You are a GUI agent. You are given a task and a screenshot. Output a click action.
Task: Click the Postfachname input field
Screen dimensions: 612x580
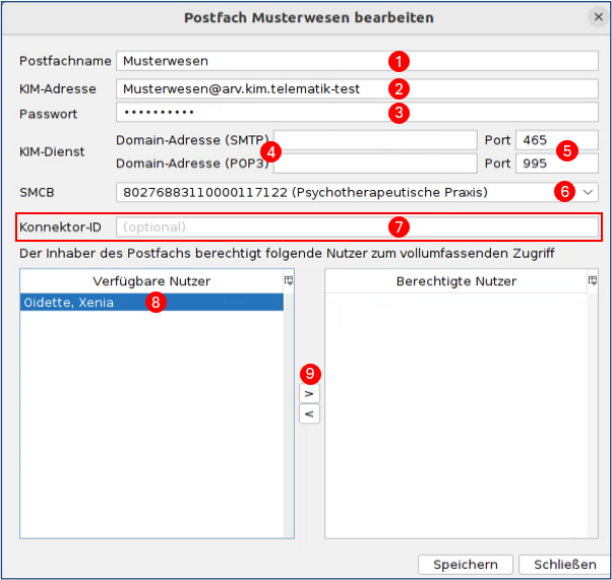pos(357,61)
